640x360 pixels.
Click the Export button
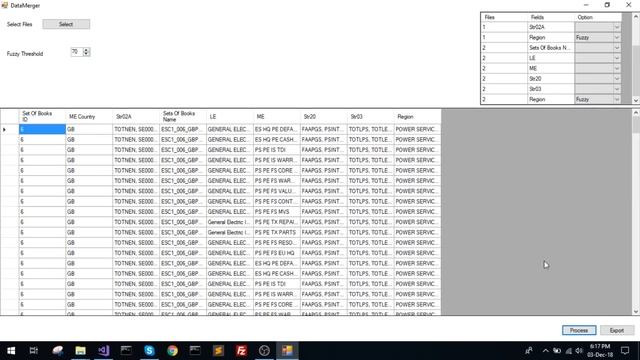coord(616,330)
